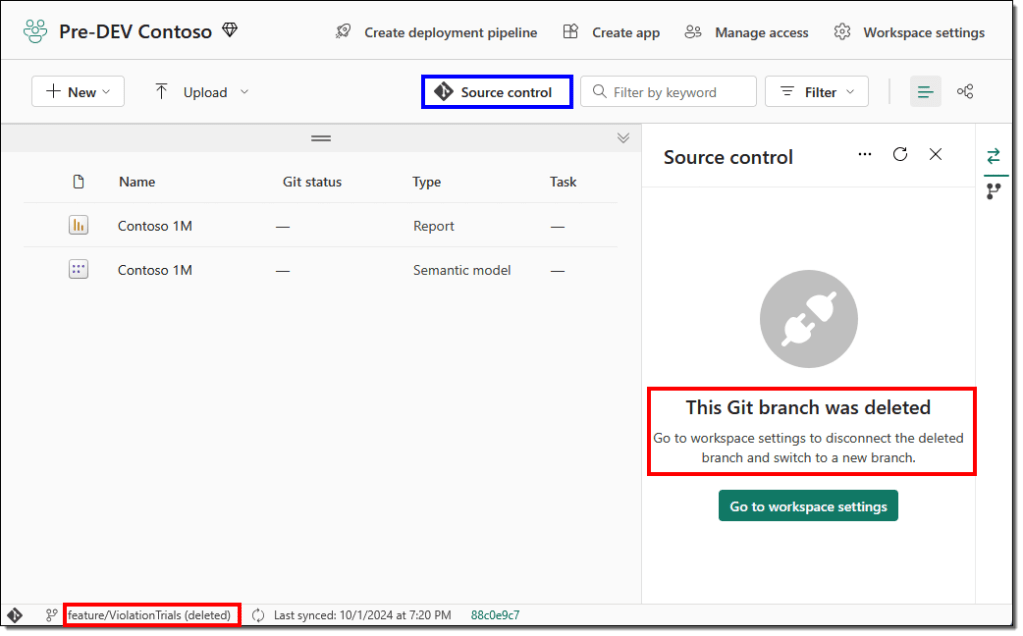Switch to lineage view icon
The height and width of the screenshot is (636, 1023).
coord(965,92)
